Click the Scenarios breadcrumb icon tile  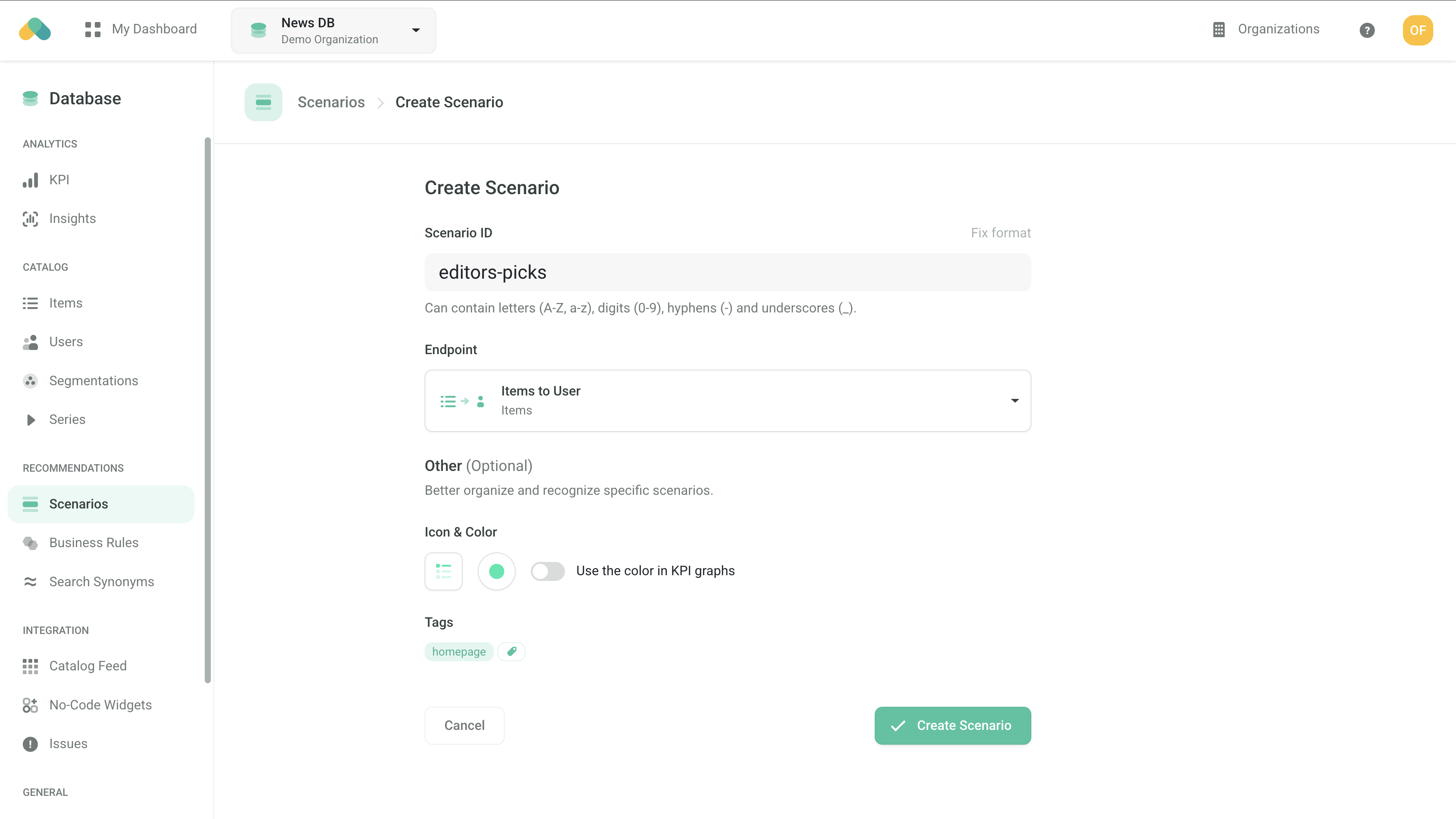tap(264, 102)
